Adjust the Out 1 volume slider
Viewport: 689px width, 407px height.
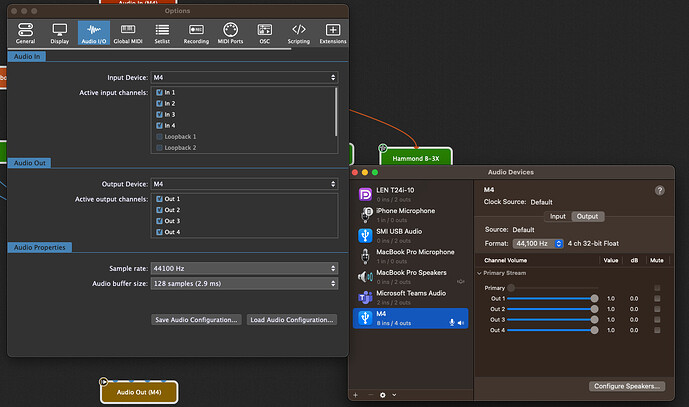(552, 298)
